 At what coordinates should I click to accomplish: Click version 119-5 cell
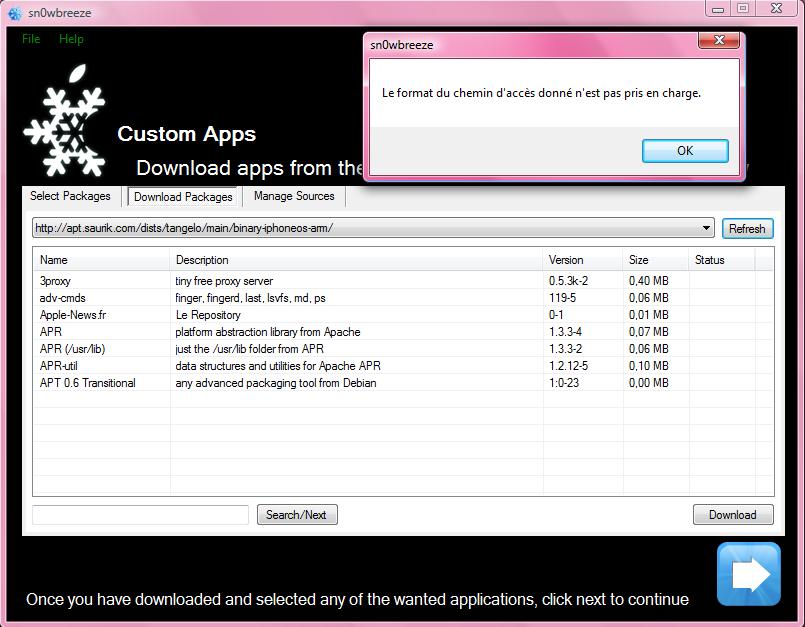click(x=562, y=298)
